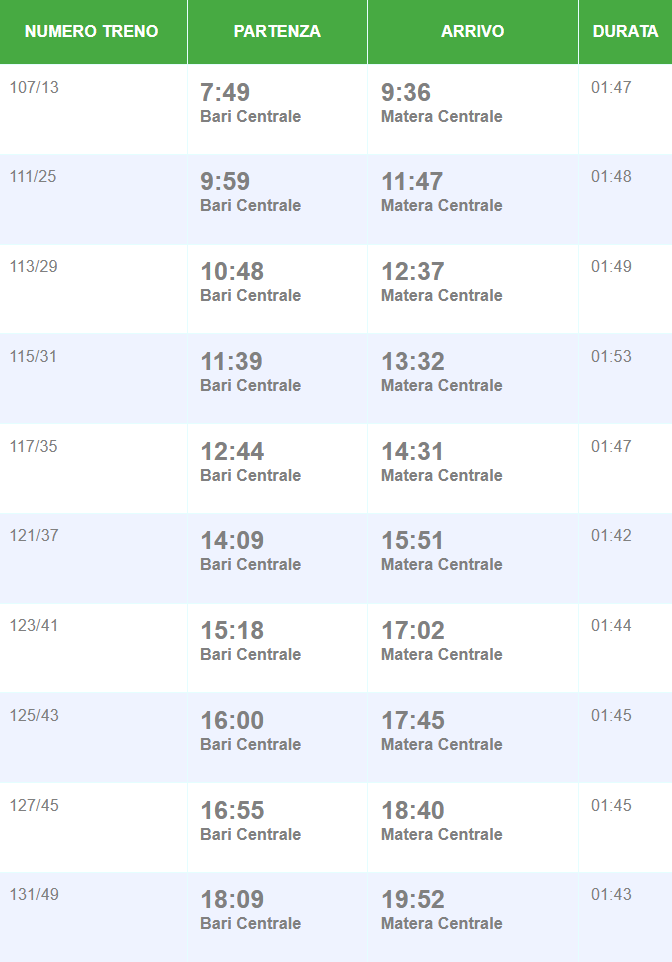Click the PARTENZA column header
The height and width of the screenshot is (962, 672).
click(x=277, y=31)
